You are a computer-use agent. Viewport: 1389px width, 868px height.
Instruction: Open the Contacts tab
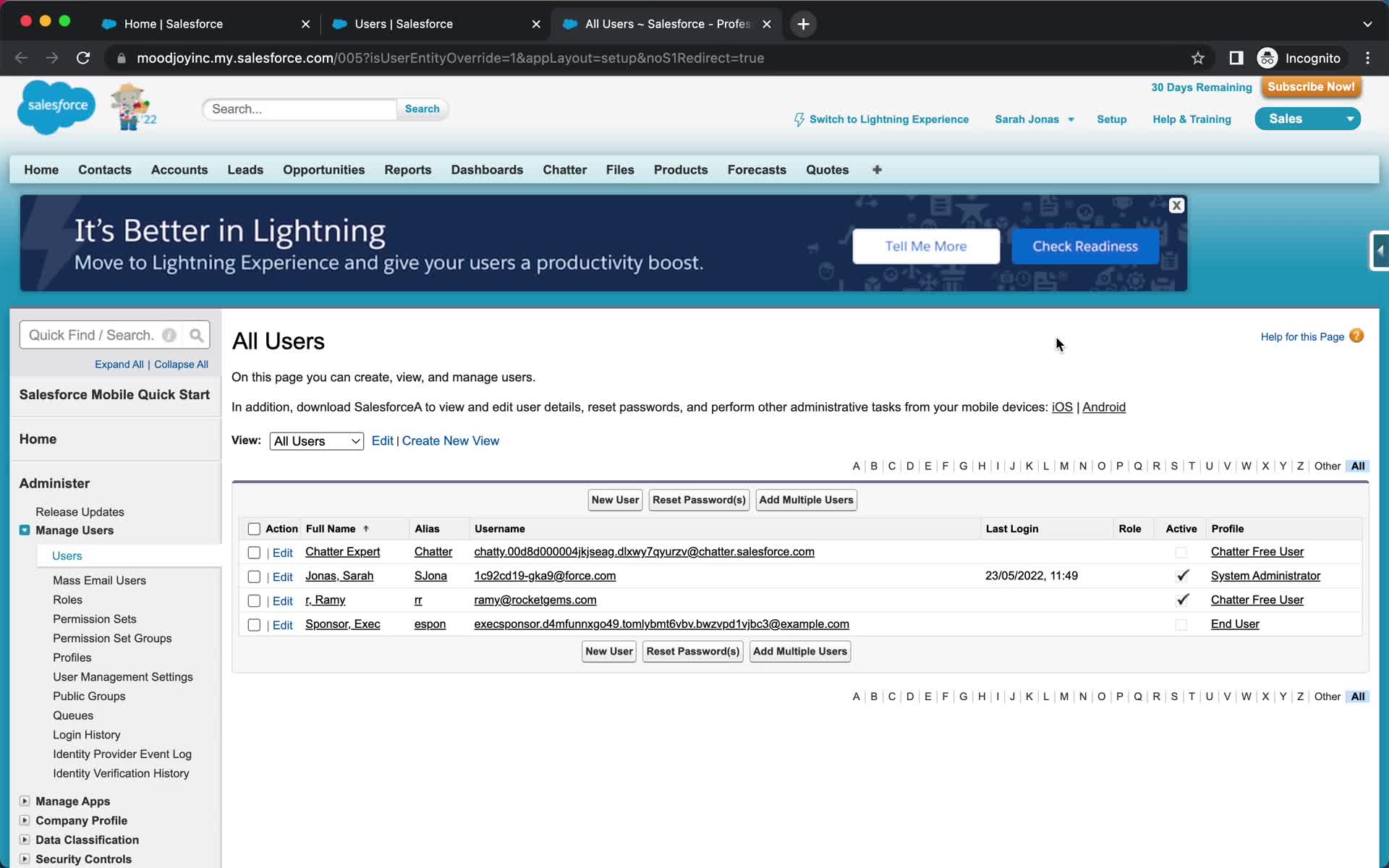coord(105,169)
